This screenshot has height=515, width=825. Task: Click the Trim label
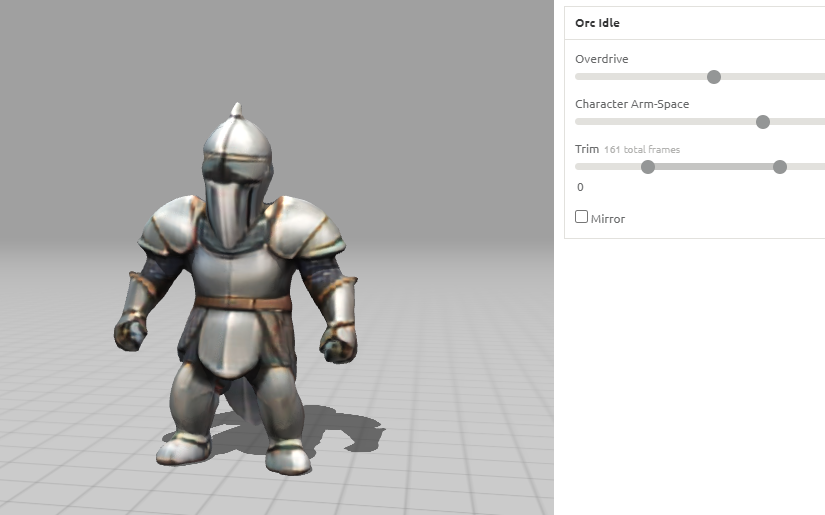(587, 149)
